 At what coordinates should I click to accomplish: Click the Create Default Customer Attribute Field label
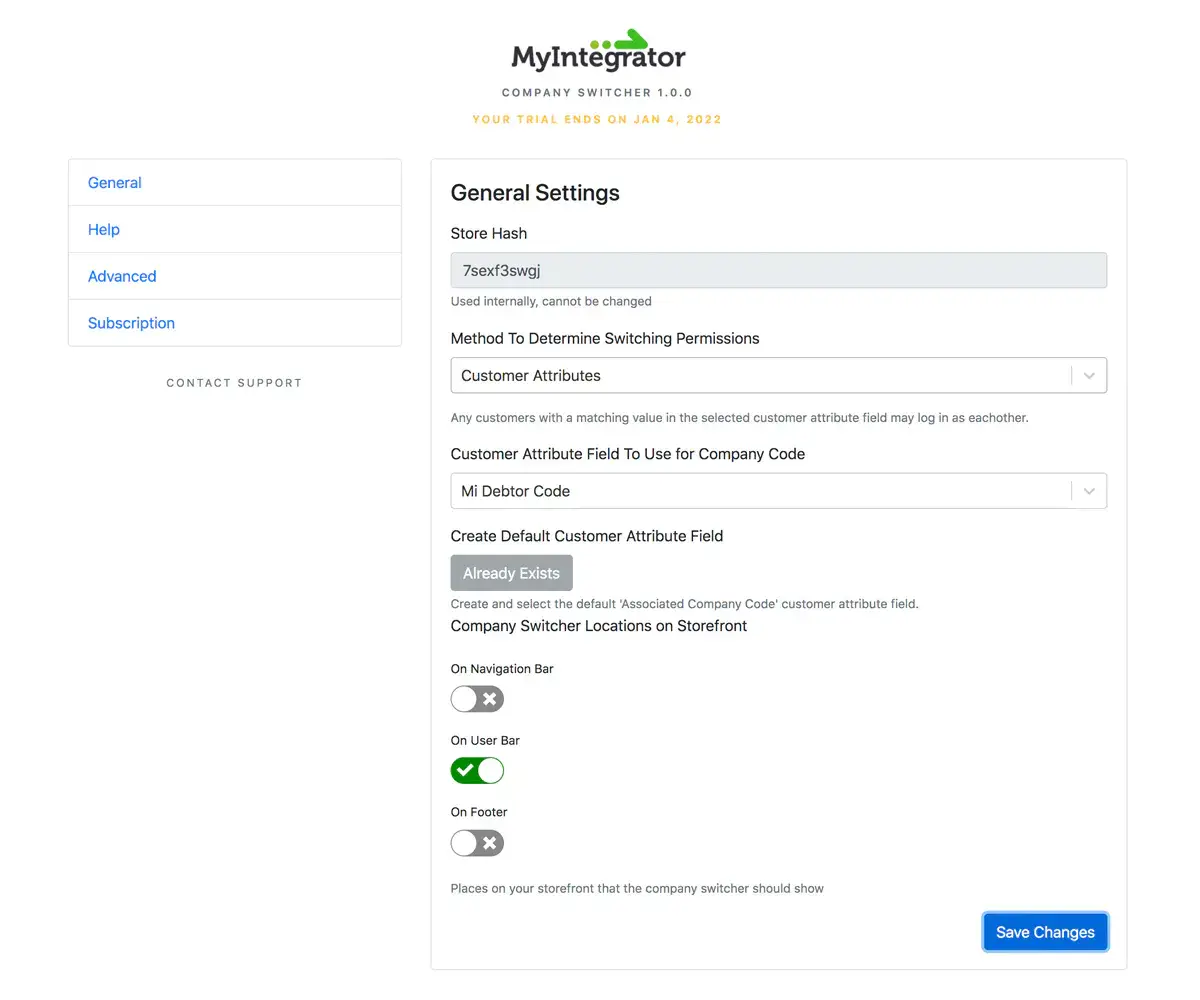pos(587,536)
